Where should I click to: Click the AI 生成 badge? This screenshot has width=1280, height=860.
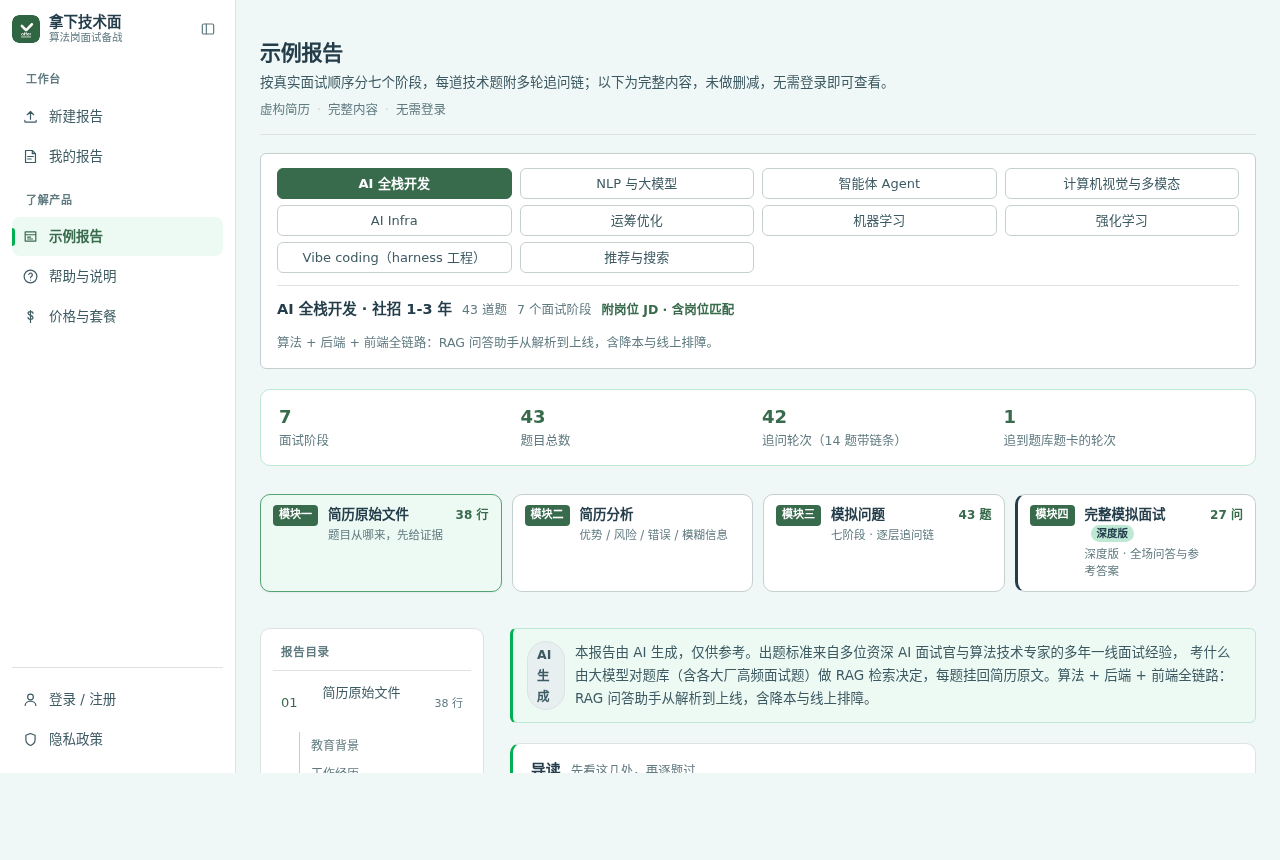546,676
